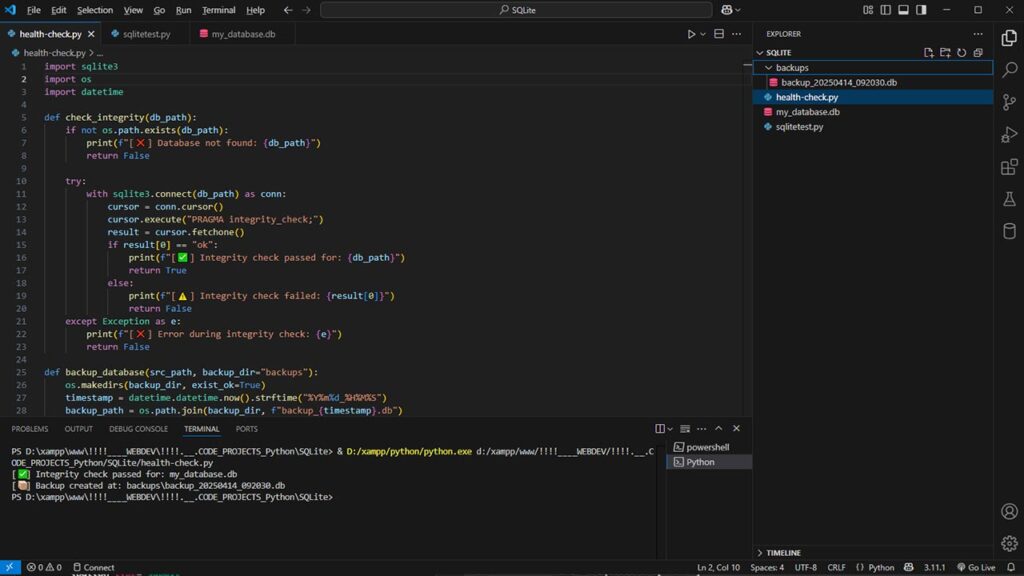1024x576 pixels.
Task: Click Connect in the status bar
Action: coord(94,568)
